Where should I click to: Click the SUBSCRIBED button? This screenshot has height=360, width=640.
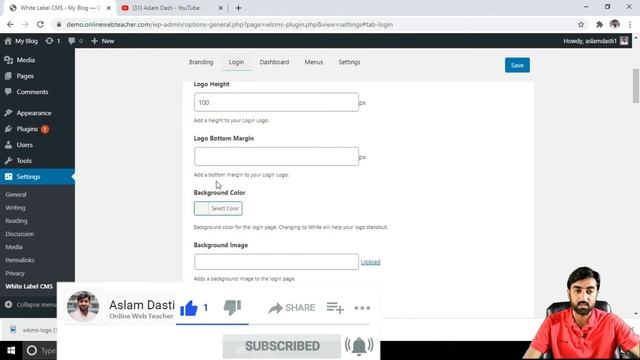[x=282, y=346]
